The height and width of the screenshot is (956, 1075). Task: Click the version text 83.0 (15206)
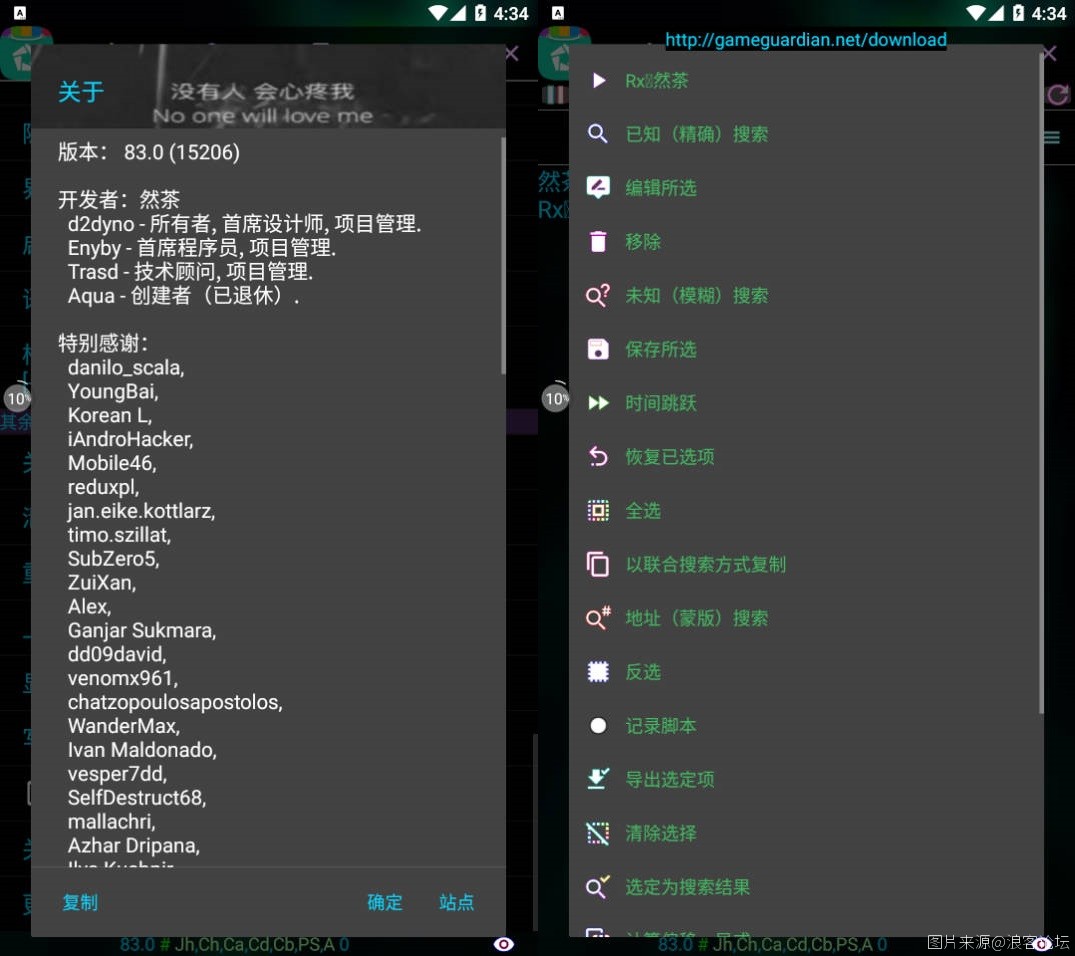pyautogui.click(x=182, y=152)
